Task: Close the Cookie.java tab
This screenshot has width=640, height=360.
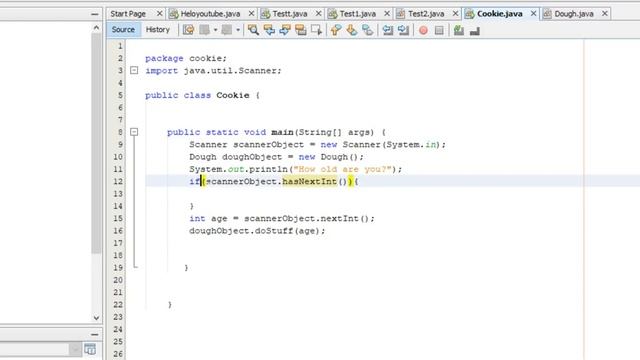Action: [533, 14]
